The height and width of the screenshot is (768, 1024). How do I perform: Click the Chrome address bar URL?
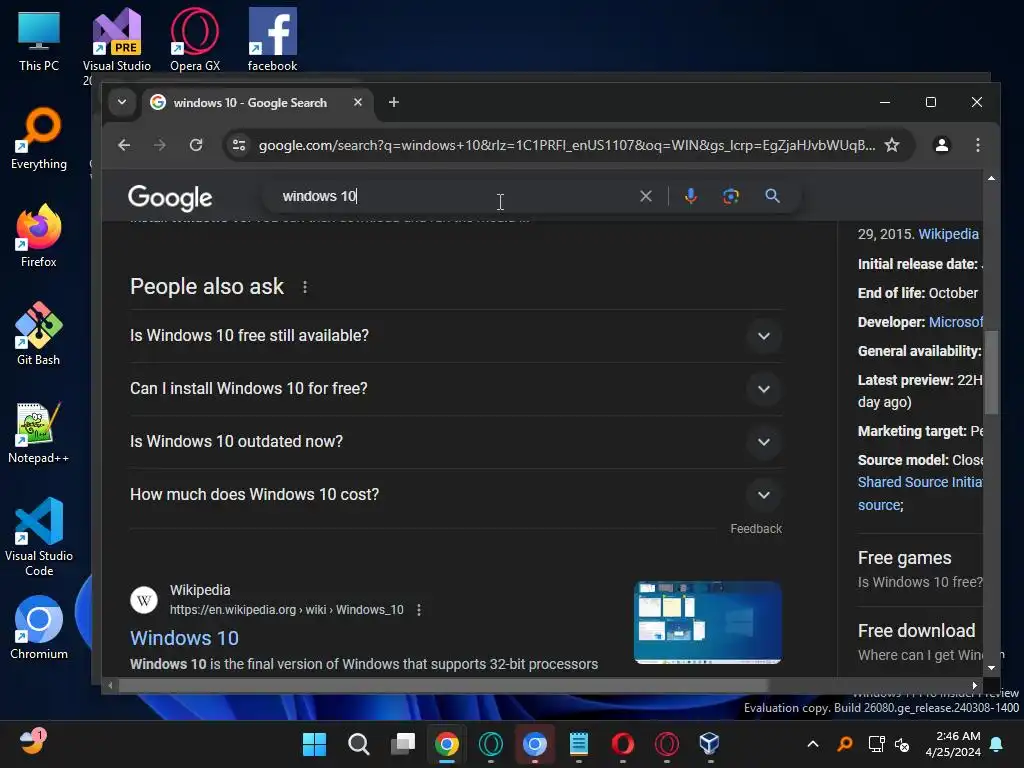566,145
